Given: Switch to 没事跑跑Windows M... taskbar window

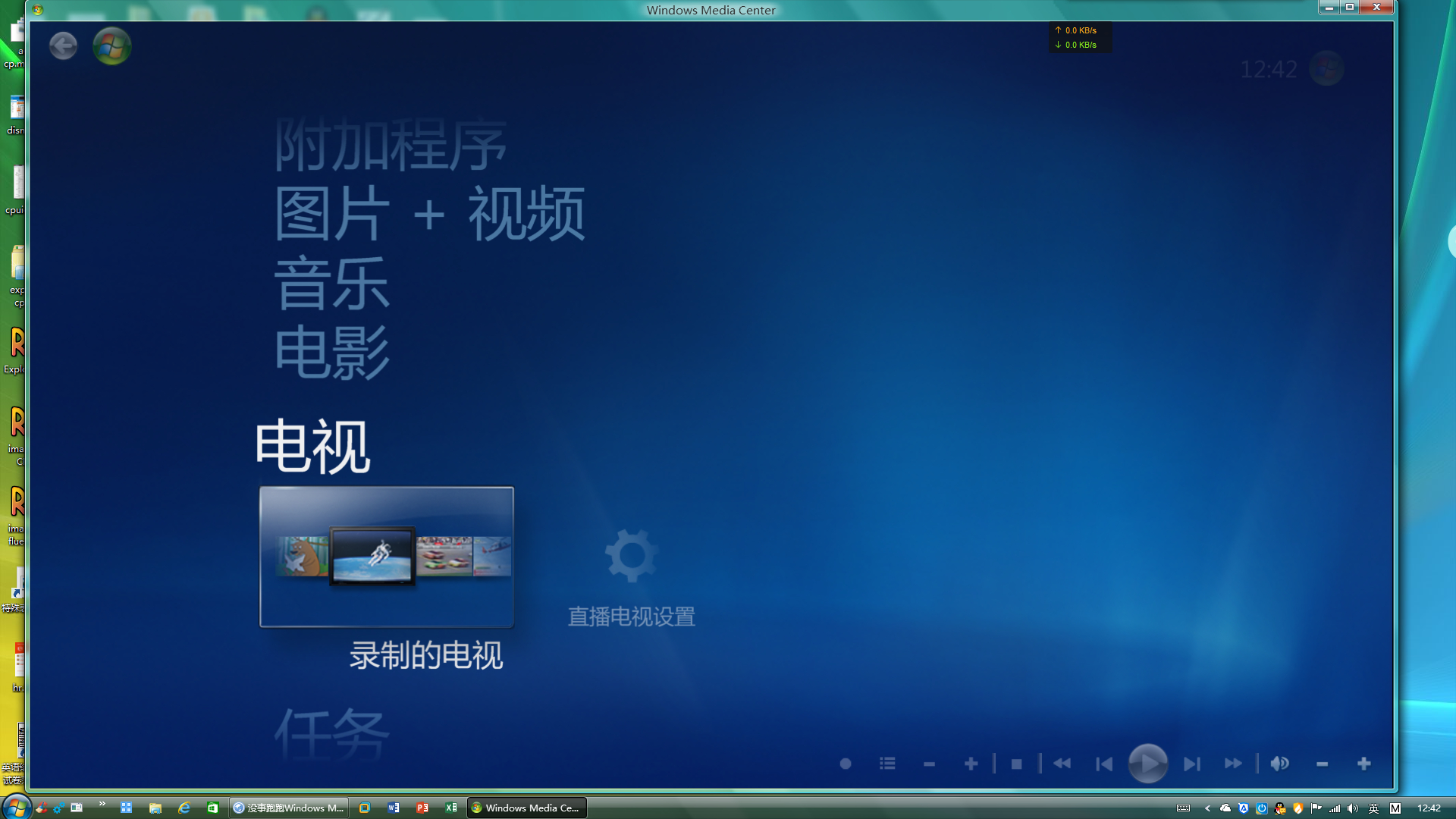Looking at the screenshot, I should tap(289, 808).
